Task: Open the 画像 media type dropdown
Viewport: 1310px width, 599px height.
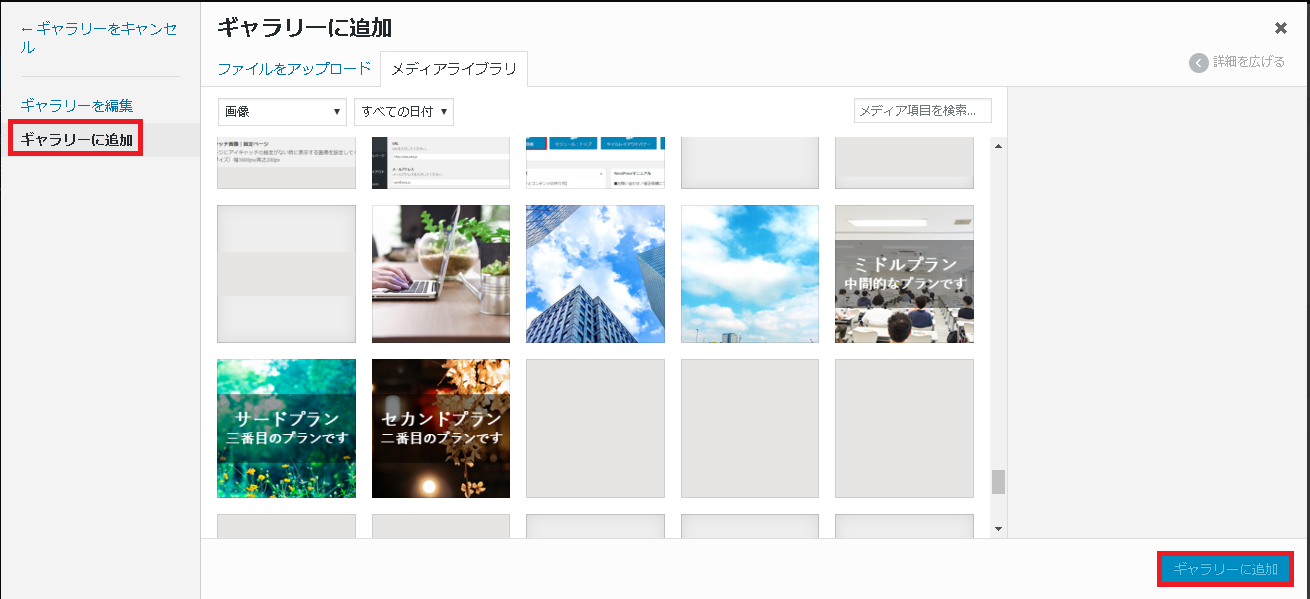Action: (282, 111)
